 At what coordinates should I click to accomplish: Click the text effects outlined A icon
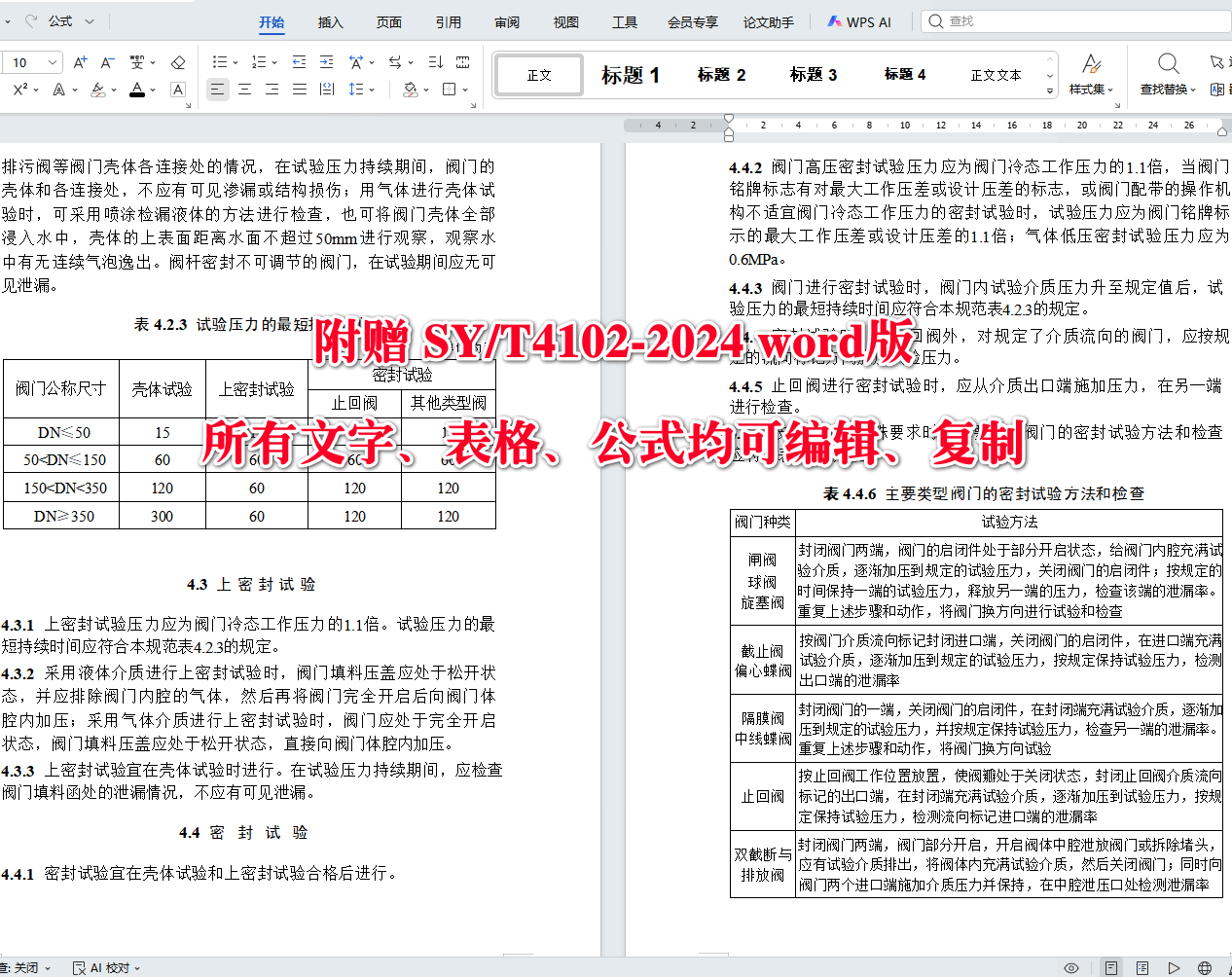tap(59, 90)
